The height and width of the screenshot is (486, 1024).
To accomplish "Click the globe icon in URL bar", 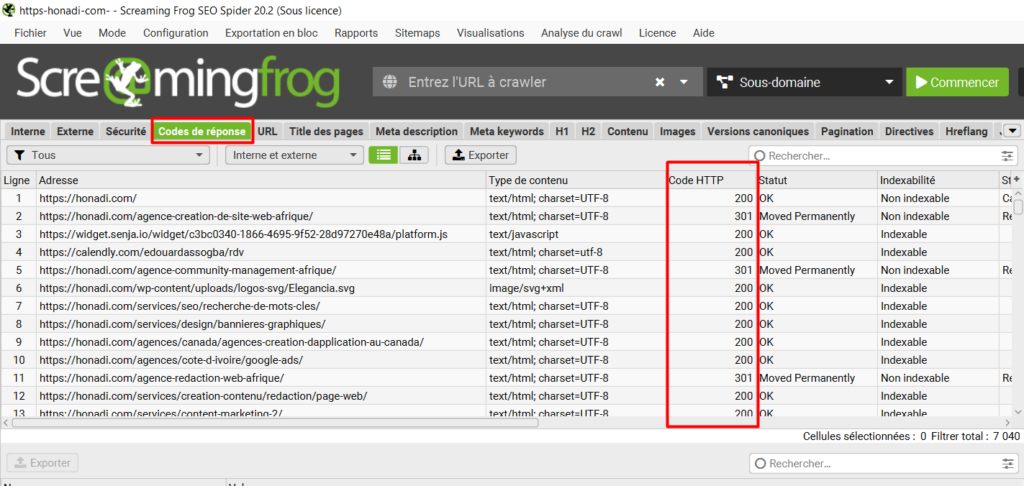I will coord(390,82).
